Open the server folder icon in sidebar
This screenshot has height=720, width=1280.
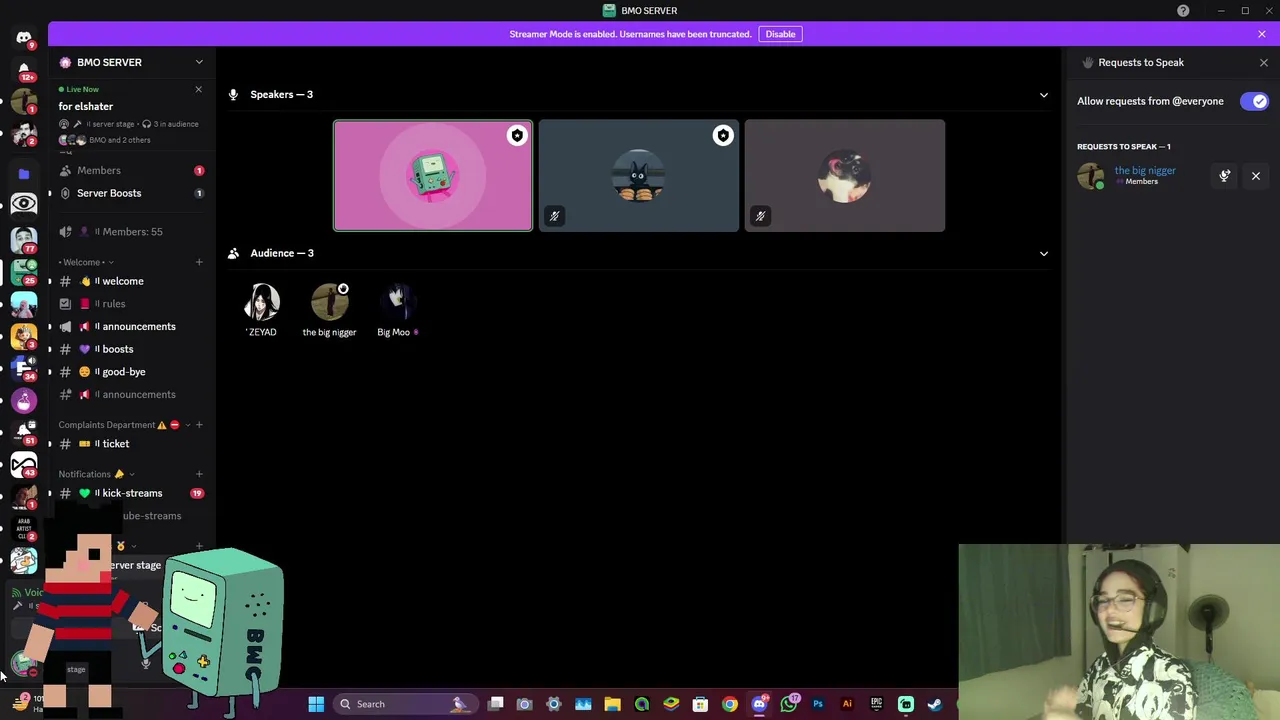pyautogui.click(x=24, y=173)
